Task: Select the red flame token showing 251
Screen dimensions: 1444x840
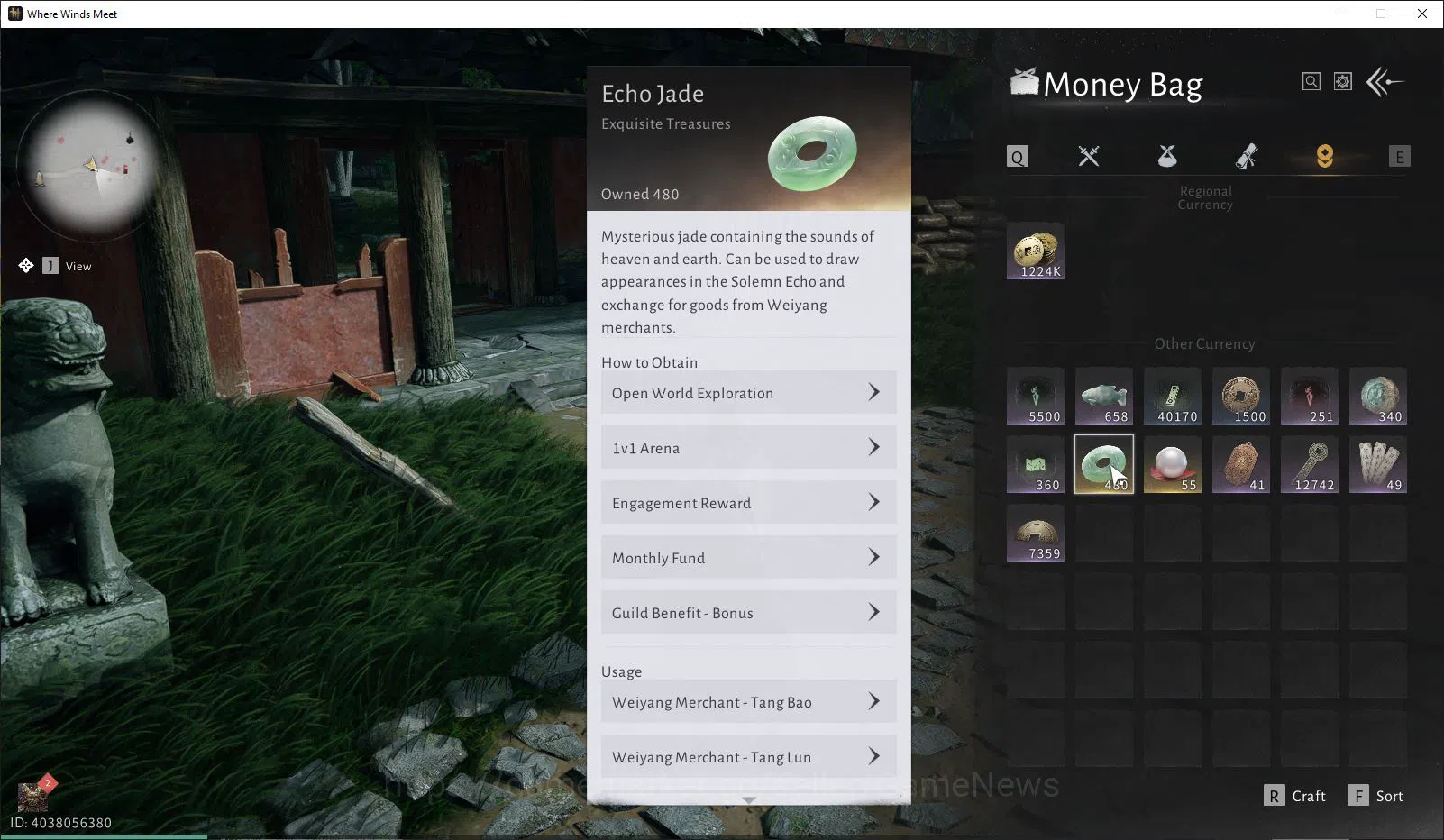Action: pyautogui.click(x=1310, y=397)
